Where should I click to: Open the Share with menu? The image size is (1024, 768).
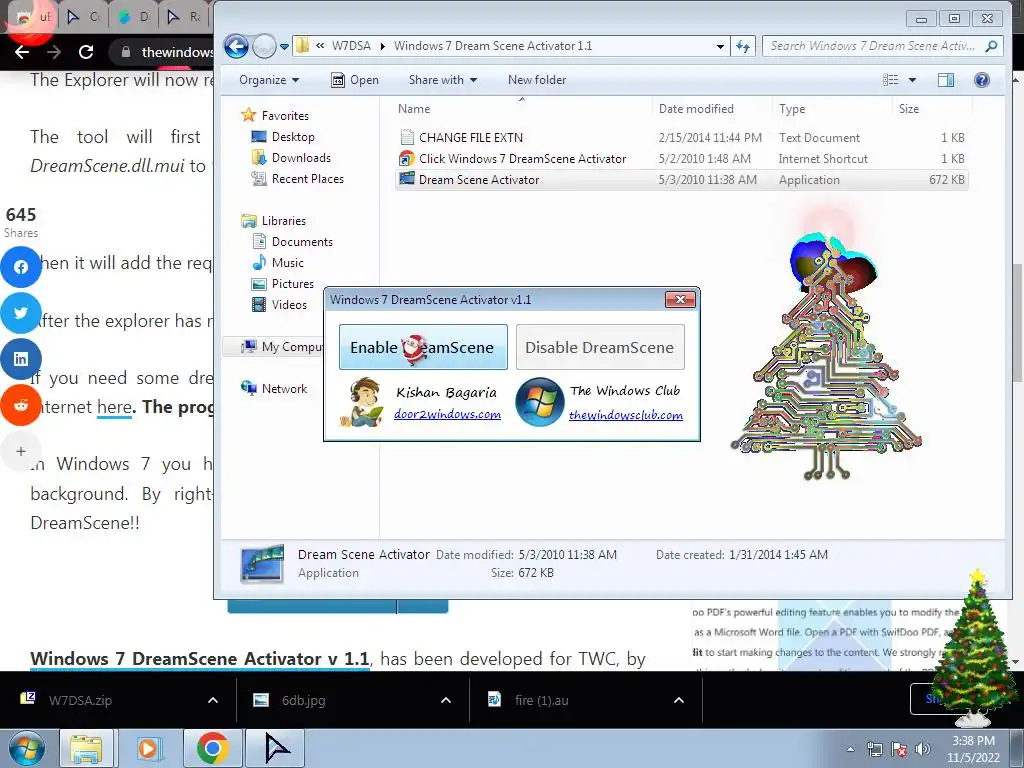tap(442, 80)
